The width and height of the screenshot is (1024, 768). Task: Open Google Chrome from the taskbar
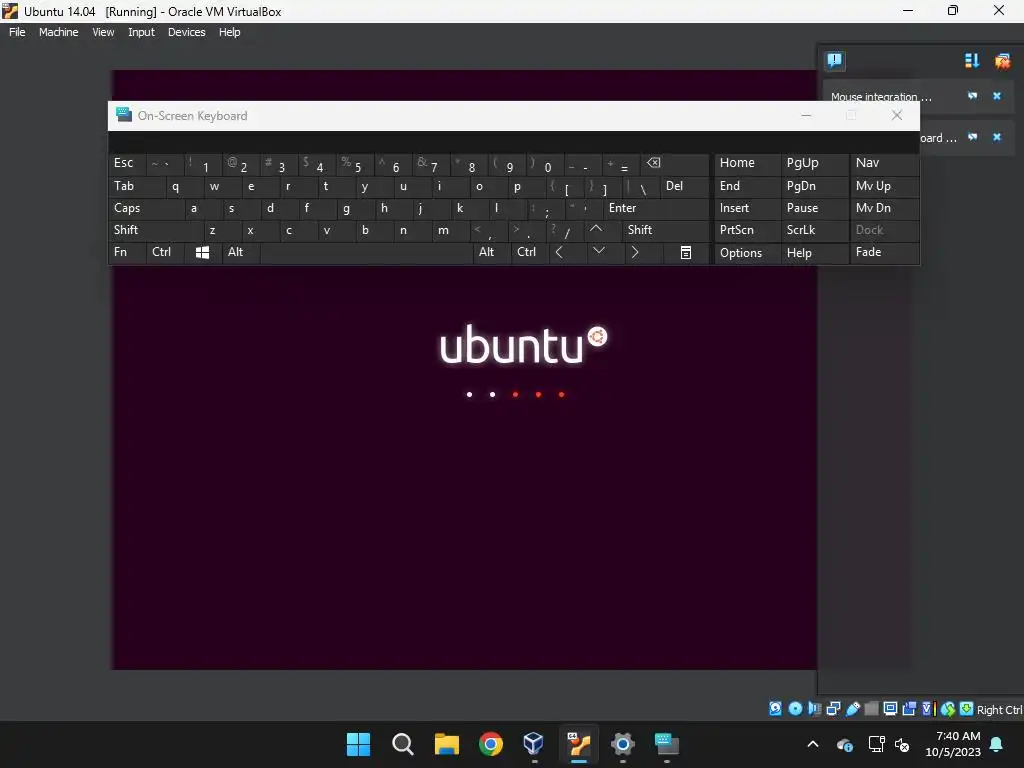(490, 744)
